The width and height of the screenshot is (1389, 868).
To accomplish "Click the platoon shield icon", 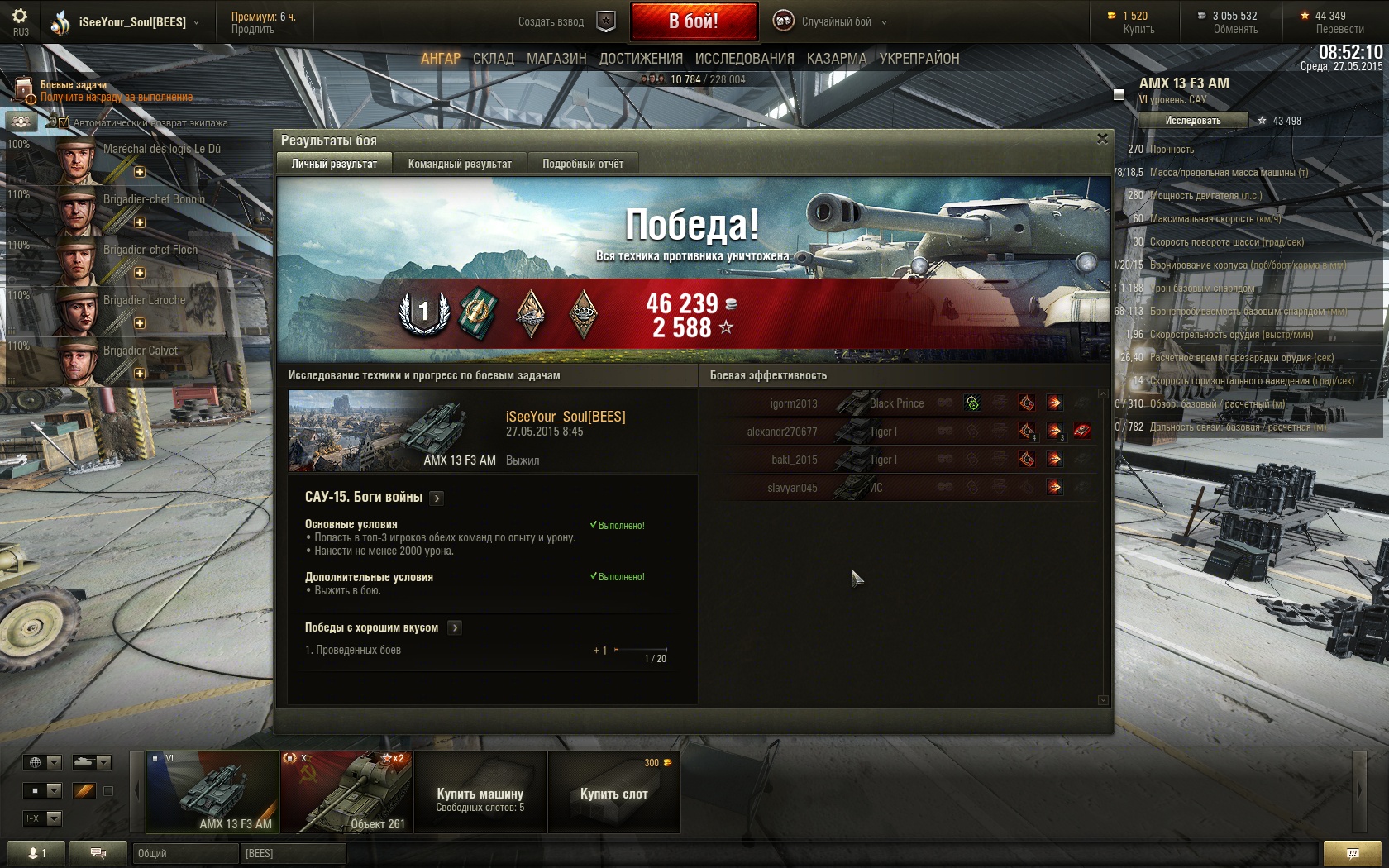I will pyautogui.click(x=606, y=21).
